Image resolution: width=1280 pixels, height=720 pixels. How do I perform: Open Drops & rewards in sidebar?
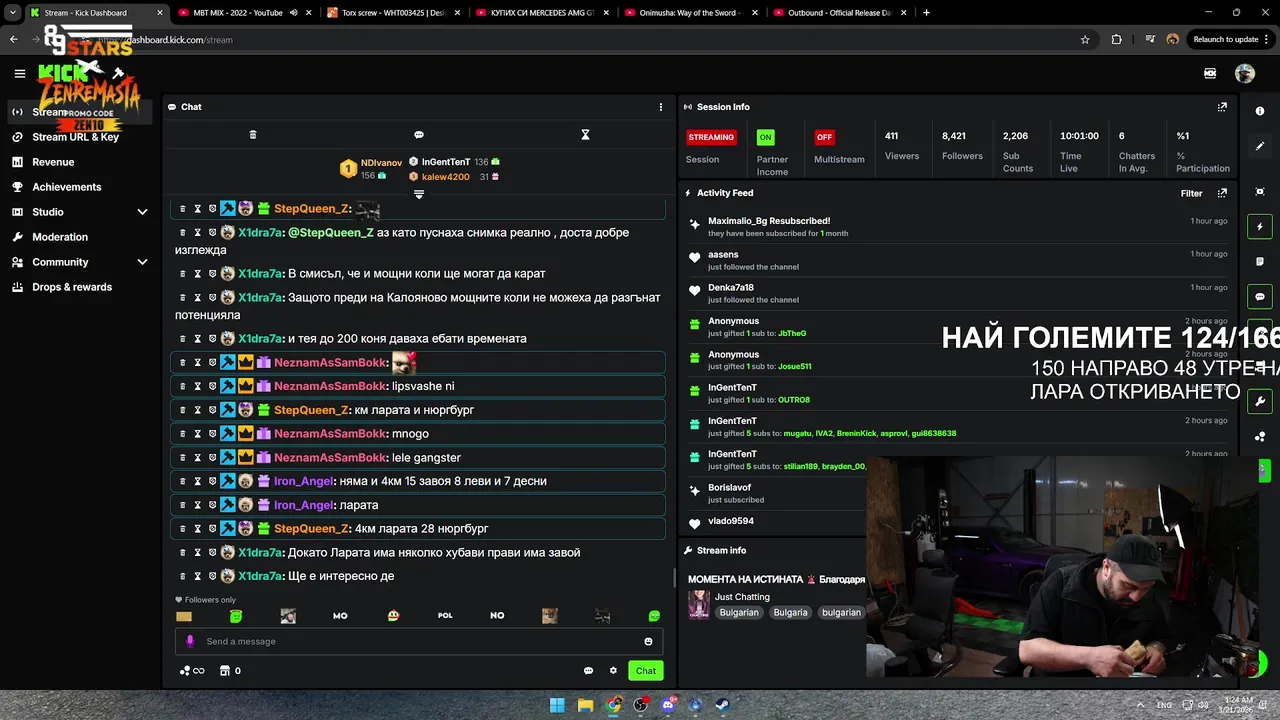pos(72,287)
